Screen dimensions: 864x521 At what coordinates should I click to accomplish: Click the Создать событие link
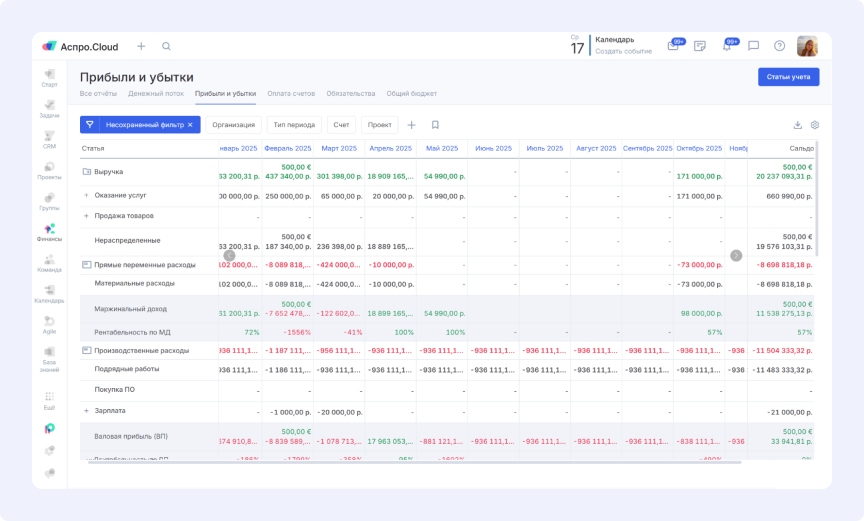[623, 51]
